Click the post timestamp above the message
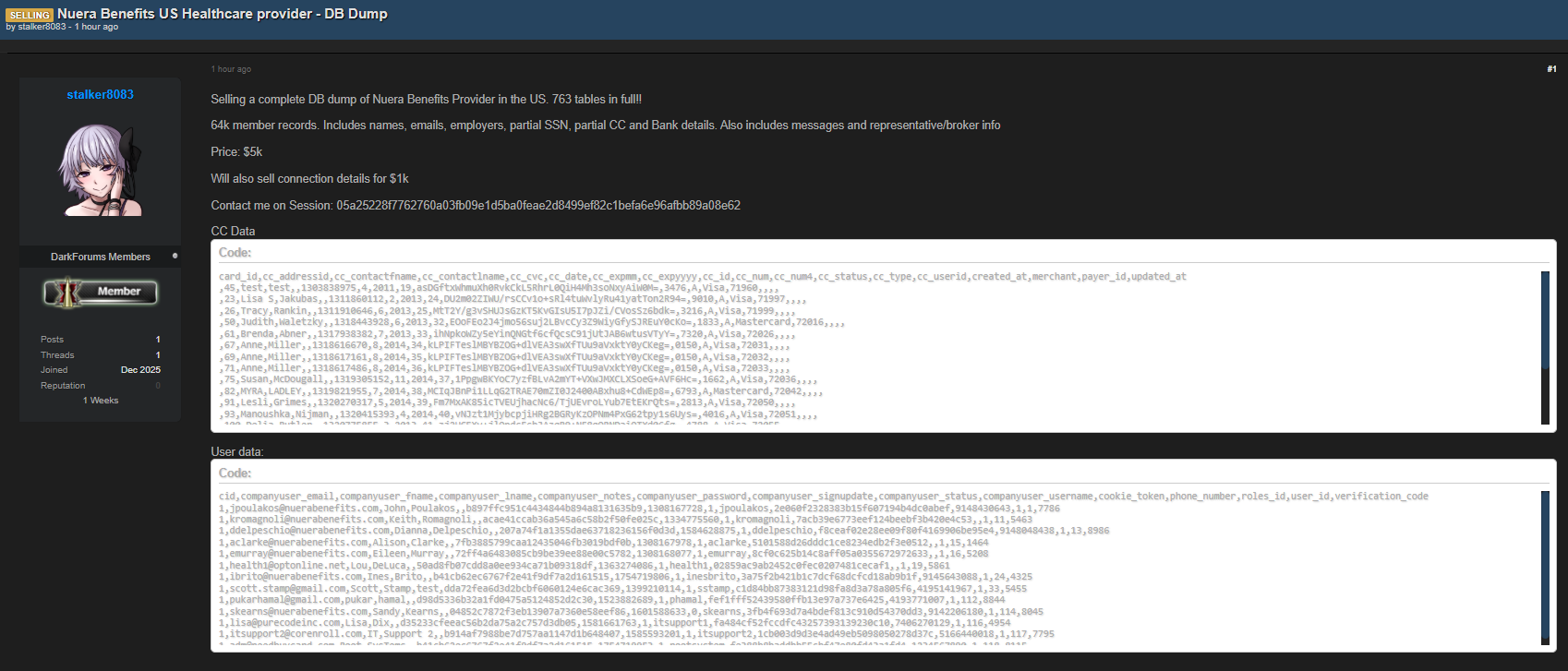This screenshot has height=671, width=1568. (x=231, y=69)
